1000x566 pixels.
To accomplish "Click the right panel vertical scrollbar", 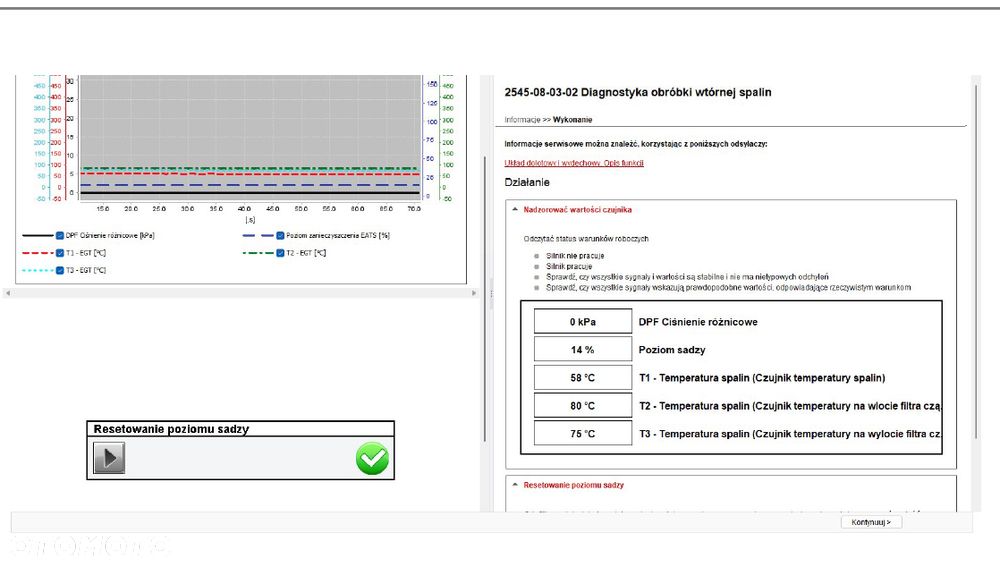I will 976,262.
